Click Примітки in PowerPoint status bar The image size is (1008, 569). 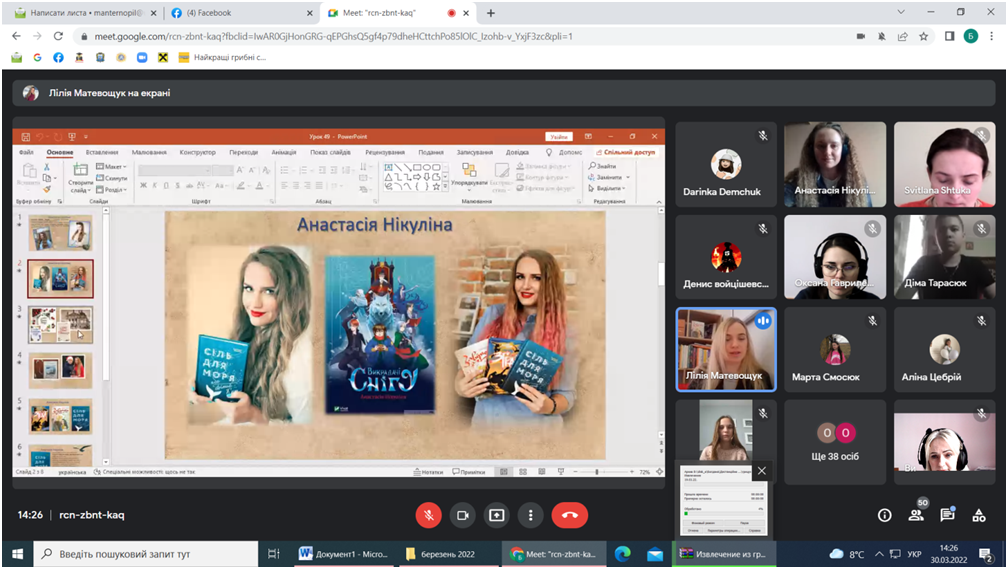pos(469,472)
